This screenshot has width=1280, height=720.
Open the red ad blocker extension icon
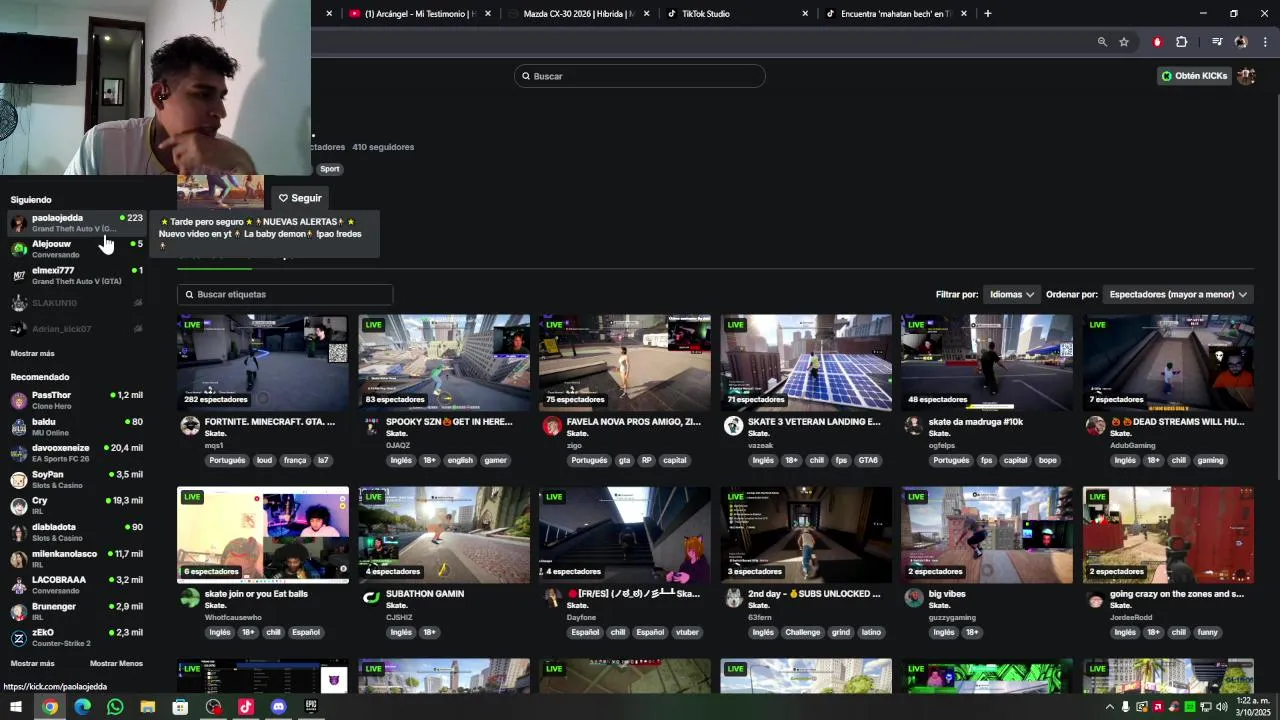pos(1157,42)
